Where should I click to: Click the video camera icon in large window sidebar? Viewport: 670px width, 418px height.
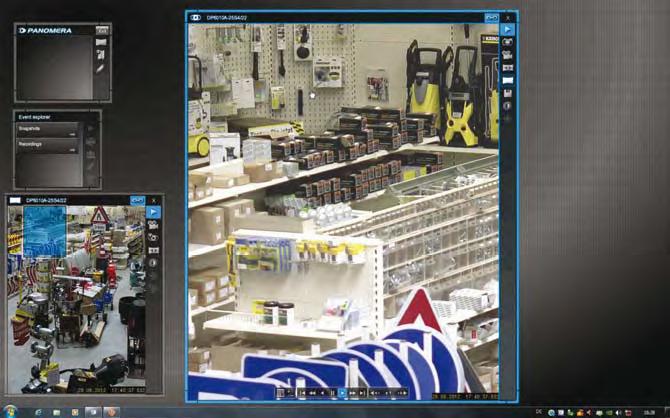(x=507, y=55)
